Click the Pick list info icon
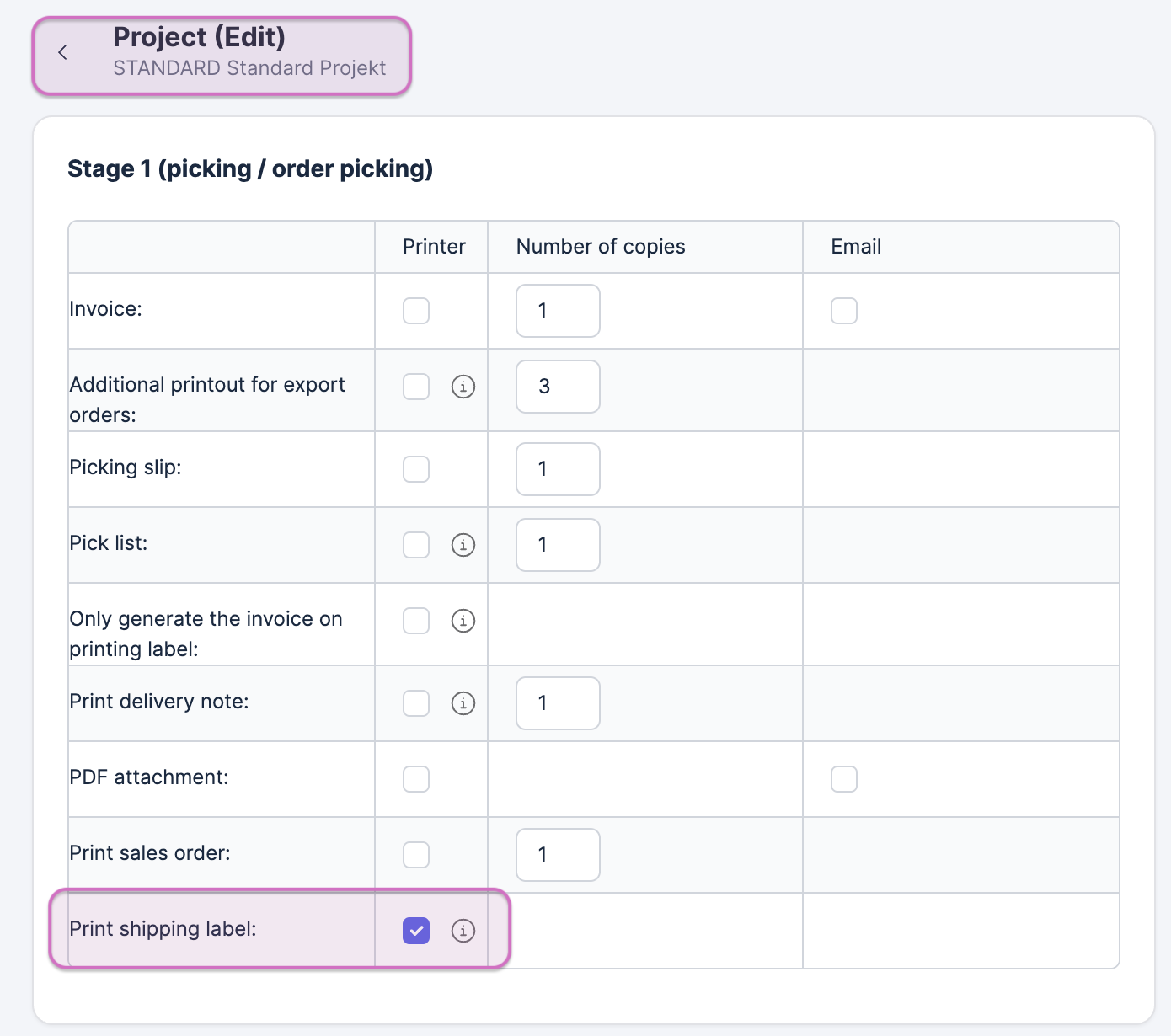The height and width of the screenshot is (1036, 1171). (x=463, y=545)
